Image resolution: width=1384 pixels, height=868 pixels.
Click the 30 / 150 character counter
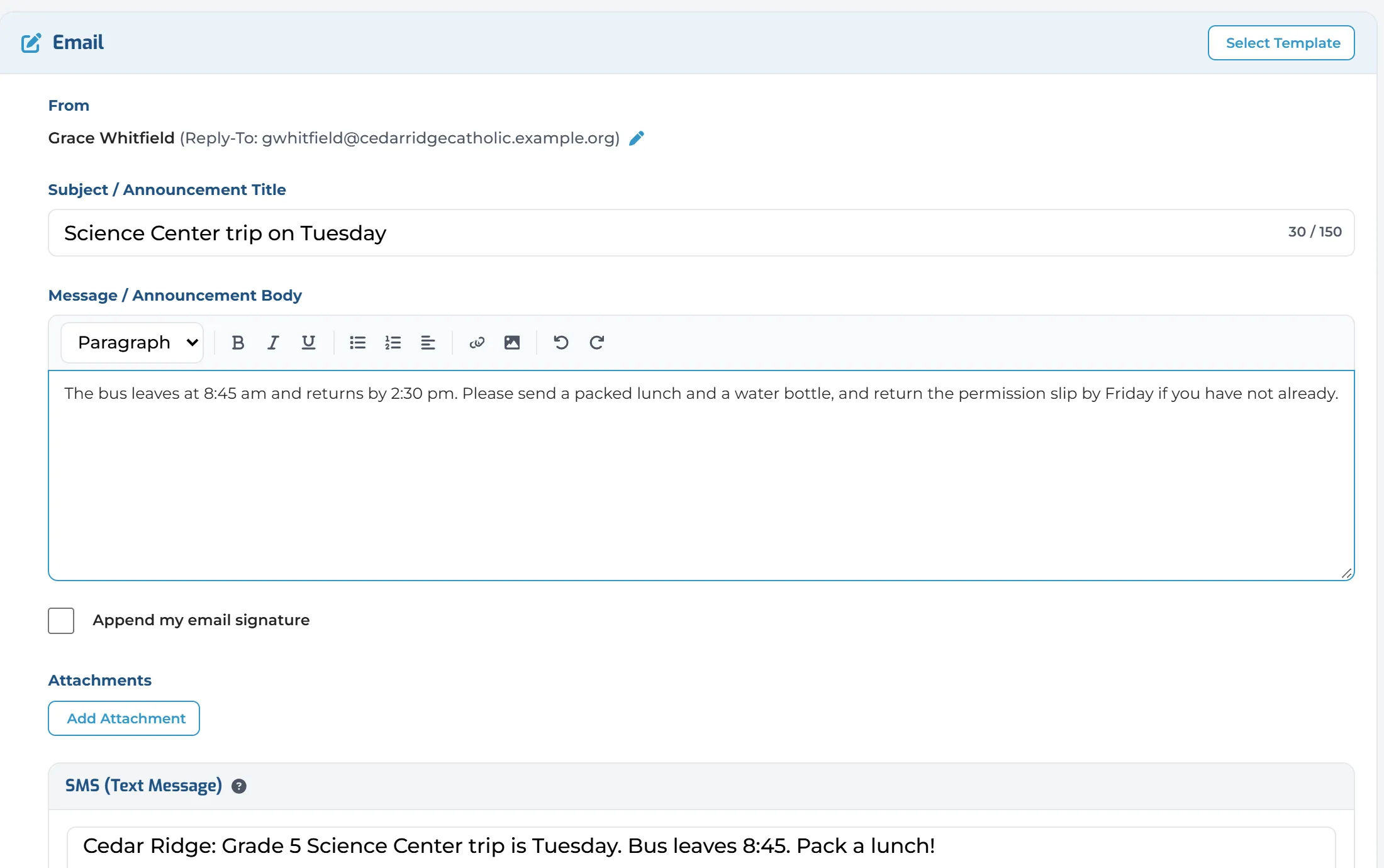click(1315, 232)
